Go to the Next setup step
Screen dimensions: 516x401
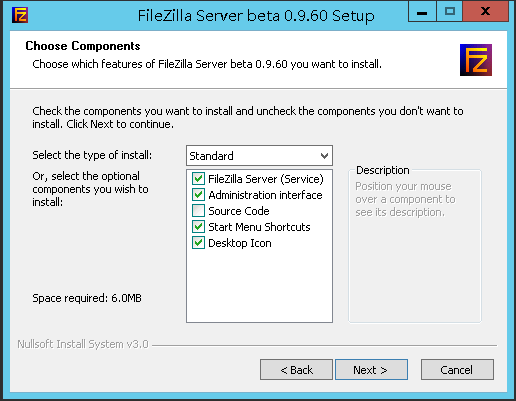pyautogui.click(x=371, y=370)
